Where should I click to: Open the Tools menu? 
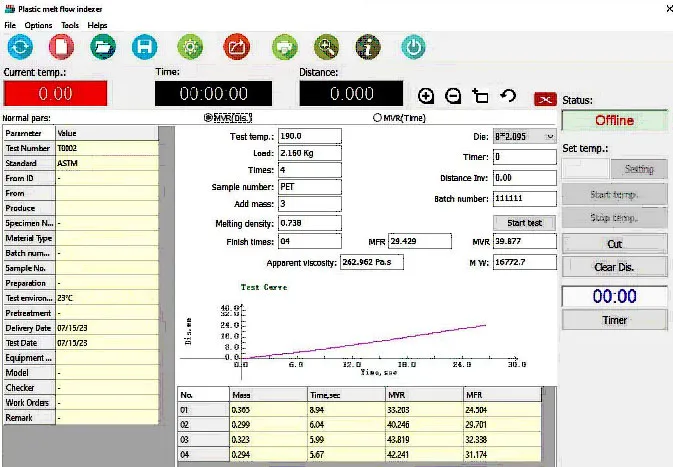click(x=70, y=25)
